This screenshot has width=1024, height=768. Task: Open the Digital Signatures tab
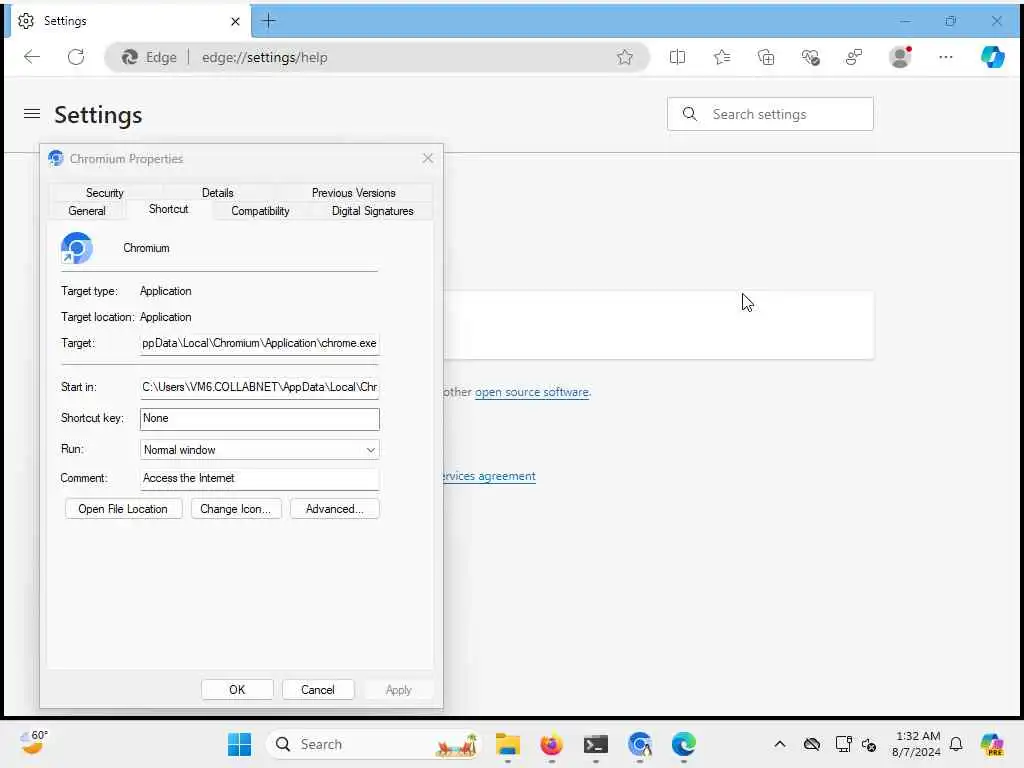pyautogui.click(x=372, y=211)
